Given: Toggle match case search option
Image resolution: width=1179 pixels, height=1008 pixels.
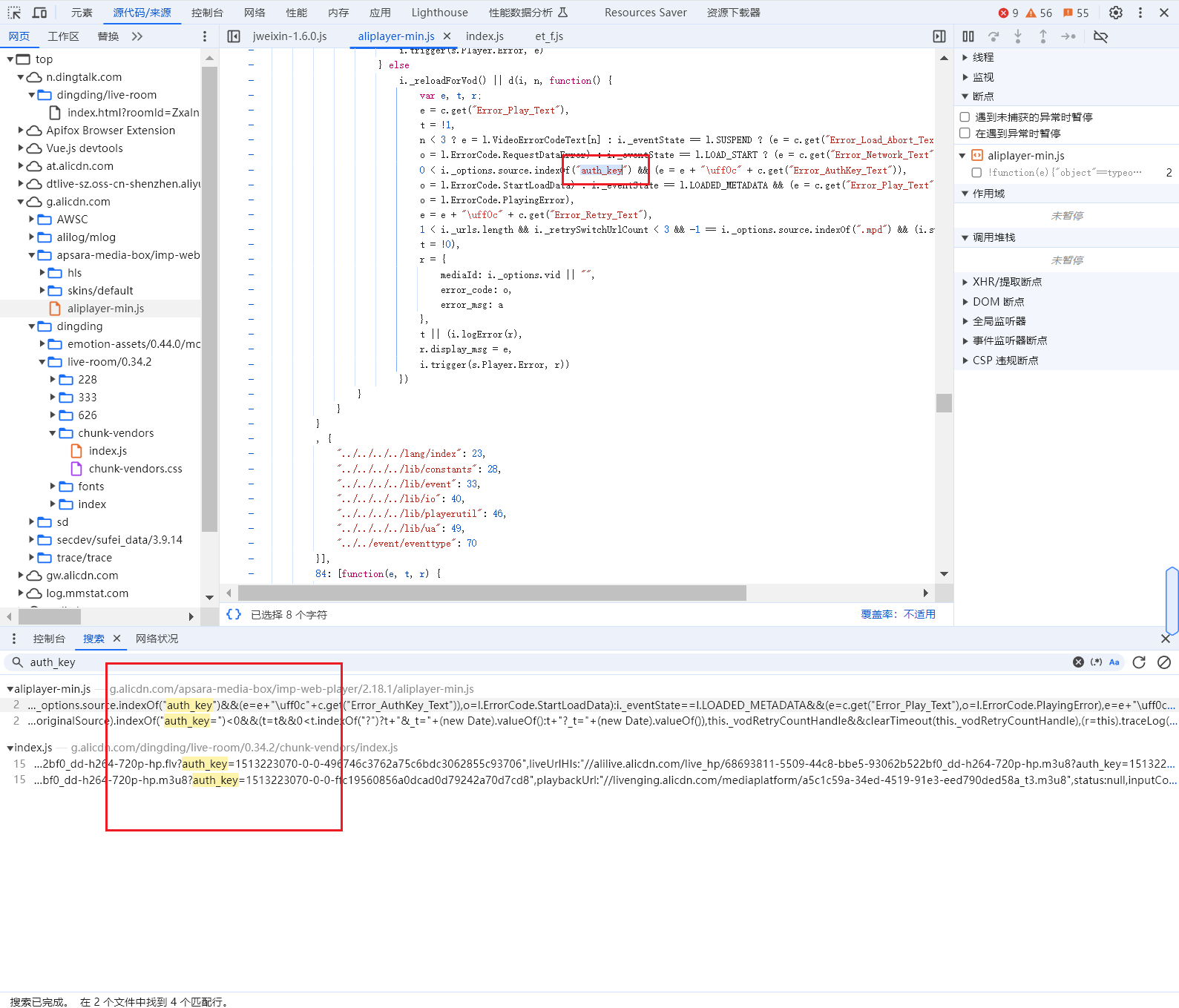Looking at the screenshot, I should [1114, 662].
